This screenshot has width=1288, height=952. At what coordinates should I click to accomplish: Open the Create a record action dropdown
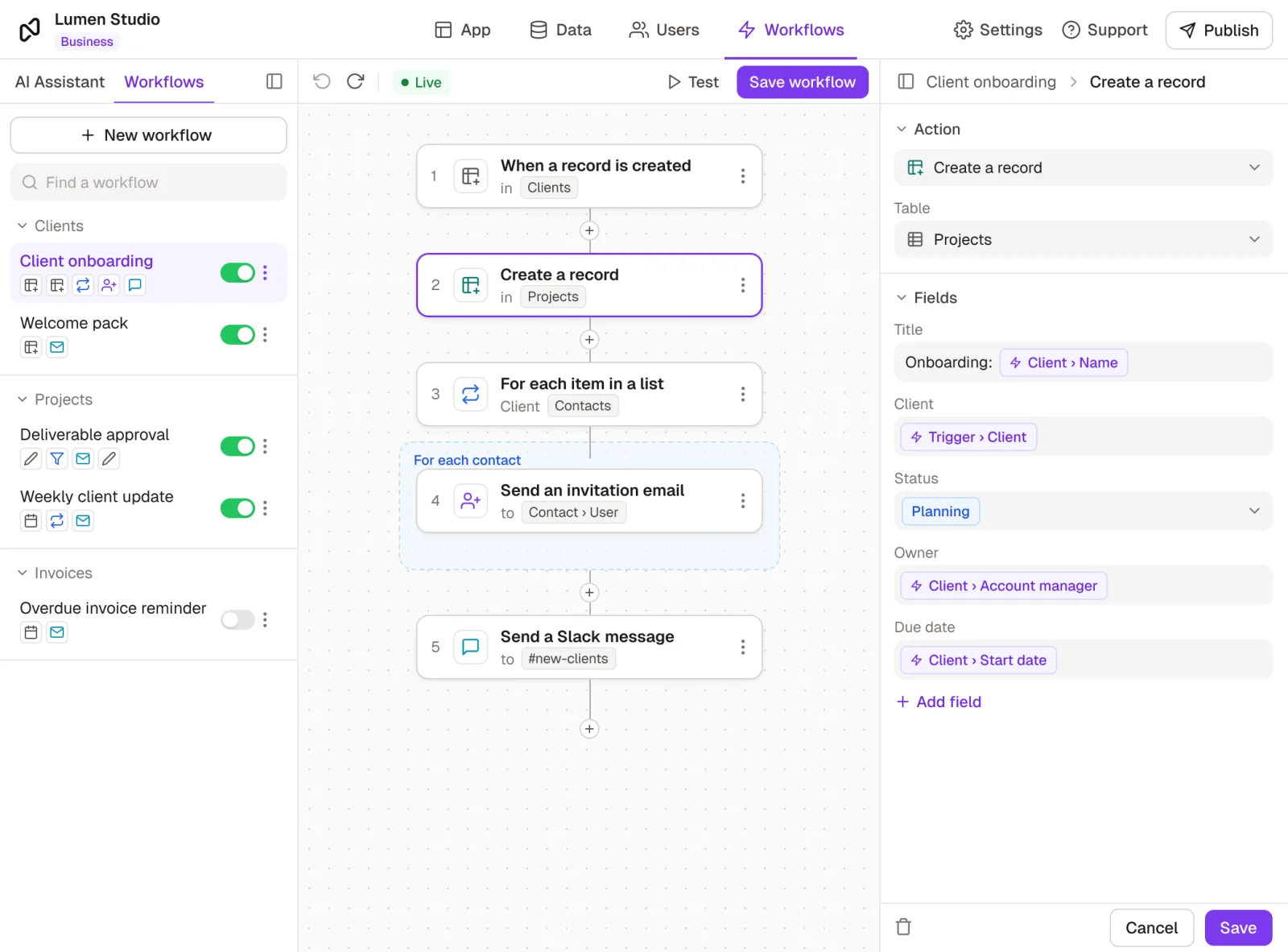click(x=1084, y=168)
